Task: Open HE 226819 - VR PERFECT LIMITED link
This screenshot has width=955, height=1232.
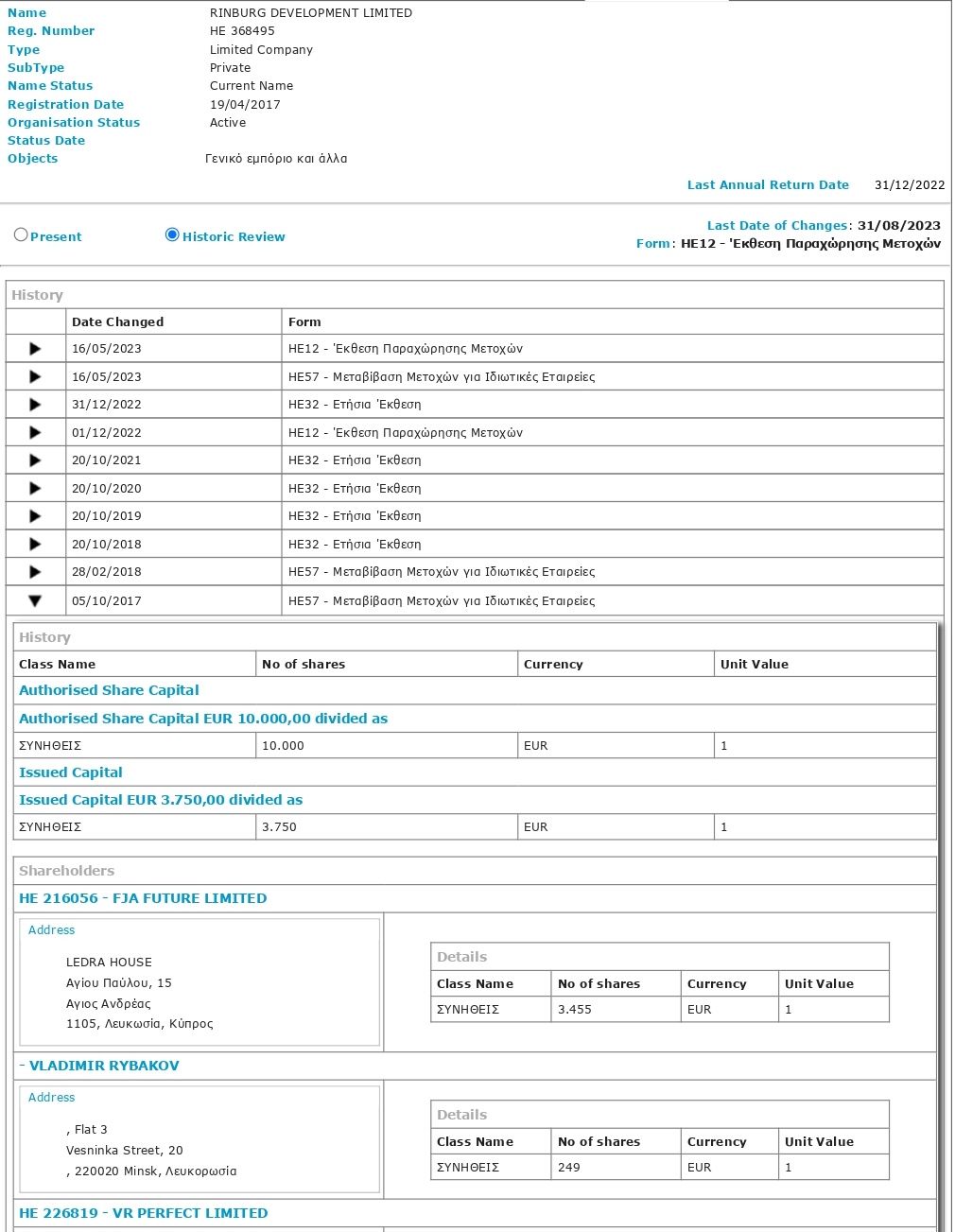Action: tap(144, 1213)
